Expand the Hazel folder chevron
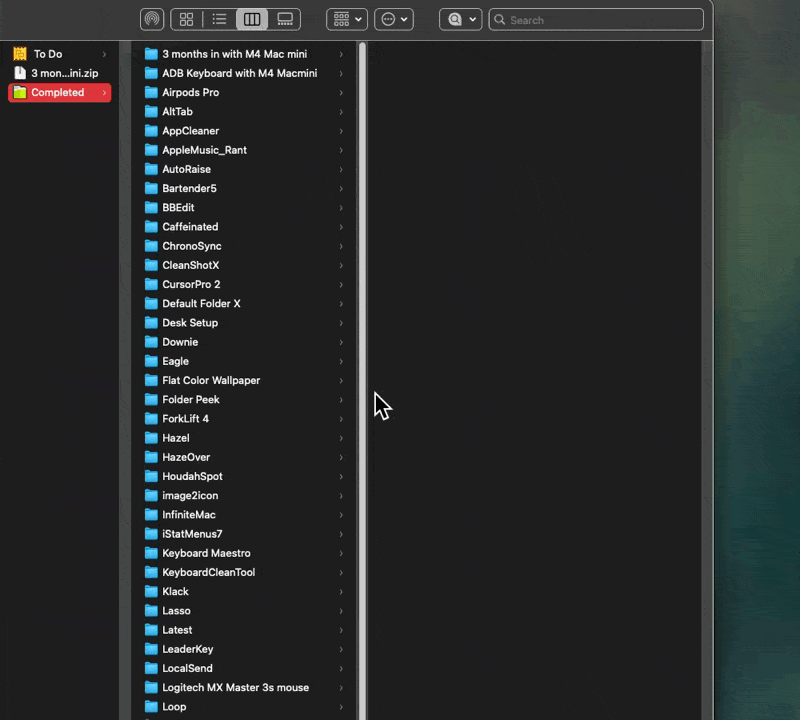The image size is (800, 720). click(x=341, y=438)
